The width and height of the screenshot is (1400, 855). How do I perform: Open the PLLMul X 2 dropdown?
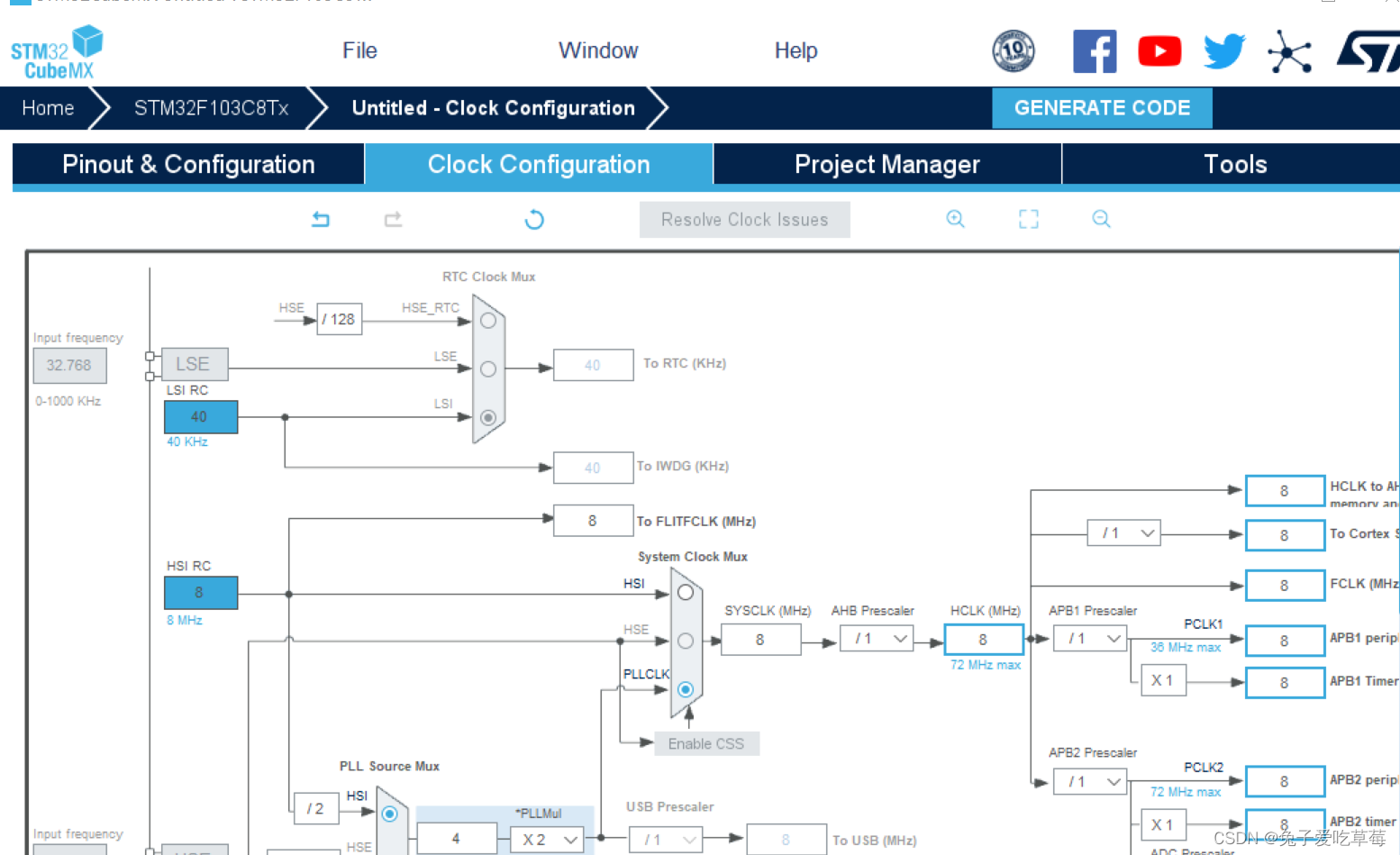[547, 840]
